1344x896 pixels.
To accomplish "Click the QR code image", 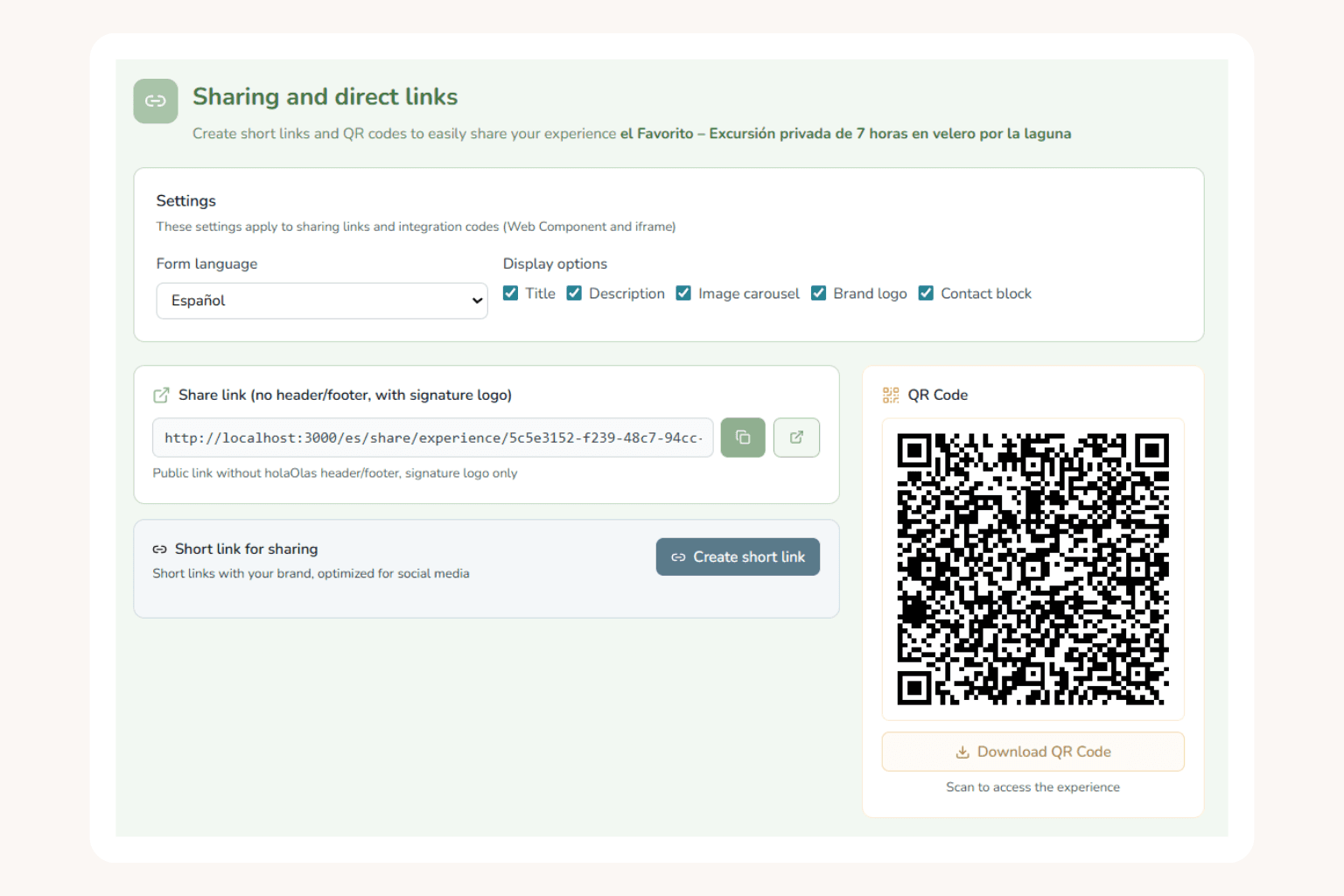I will pyautogui.click(x=1032, y=569).
